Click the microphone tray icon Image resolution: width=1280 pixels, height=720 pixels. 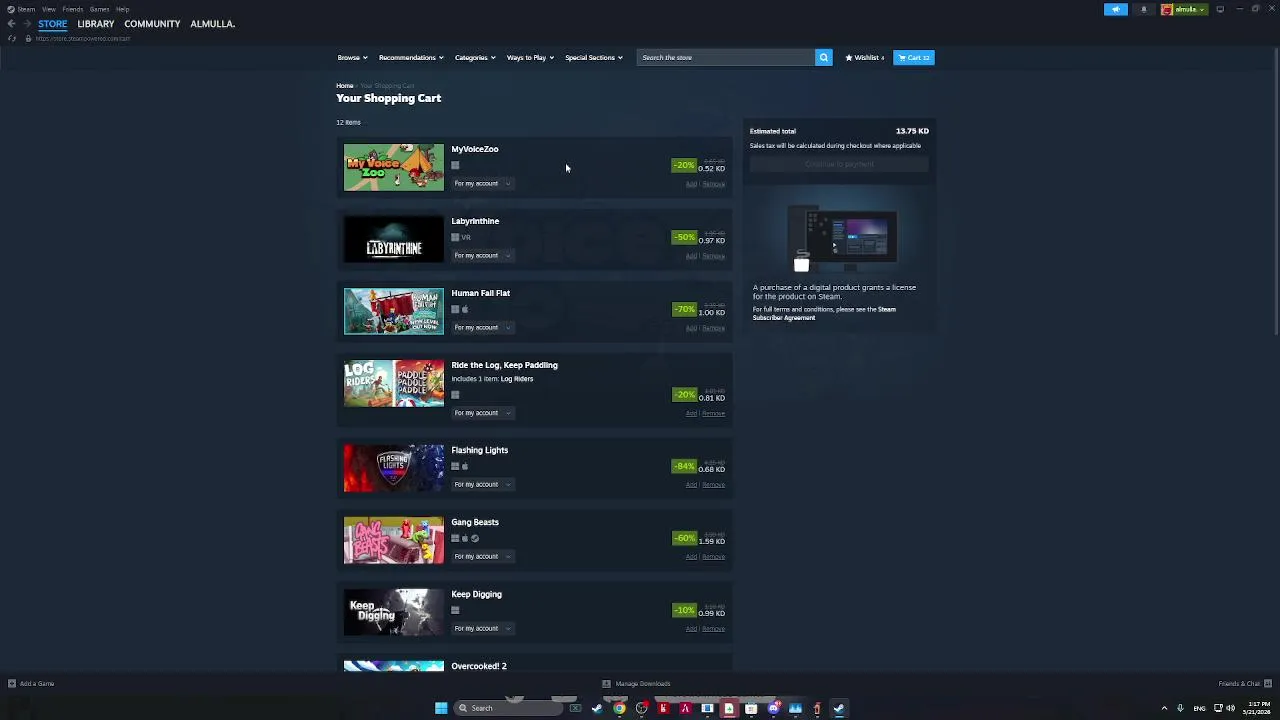1180,708
